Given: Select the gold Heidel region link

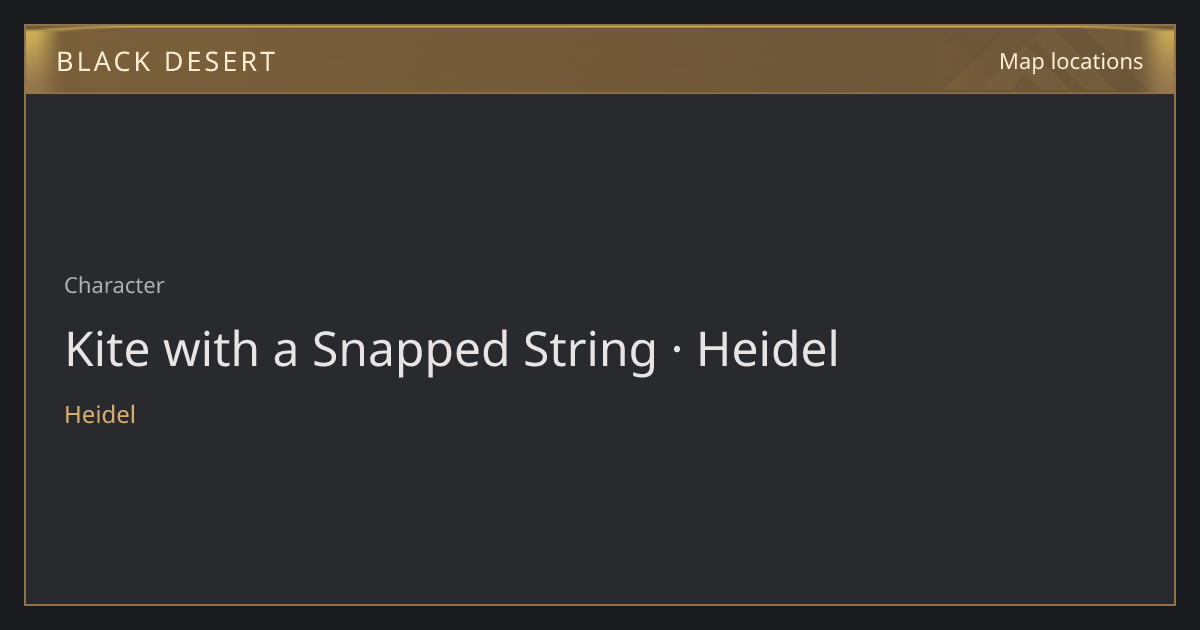Looking at the screenshot, I should click(x=100, y=414).
